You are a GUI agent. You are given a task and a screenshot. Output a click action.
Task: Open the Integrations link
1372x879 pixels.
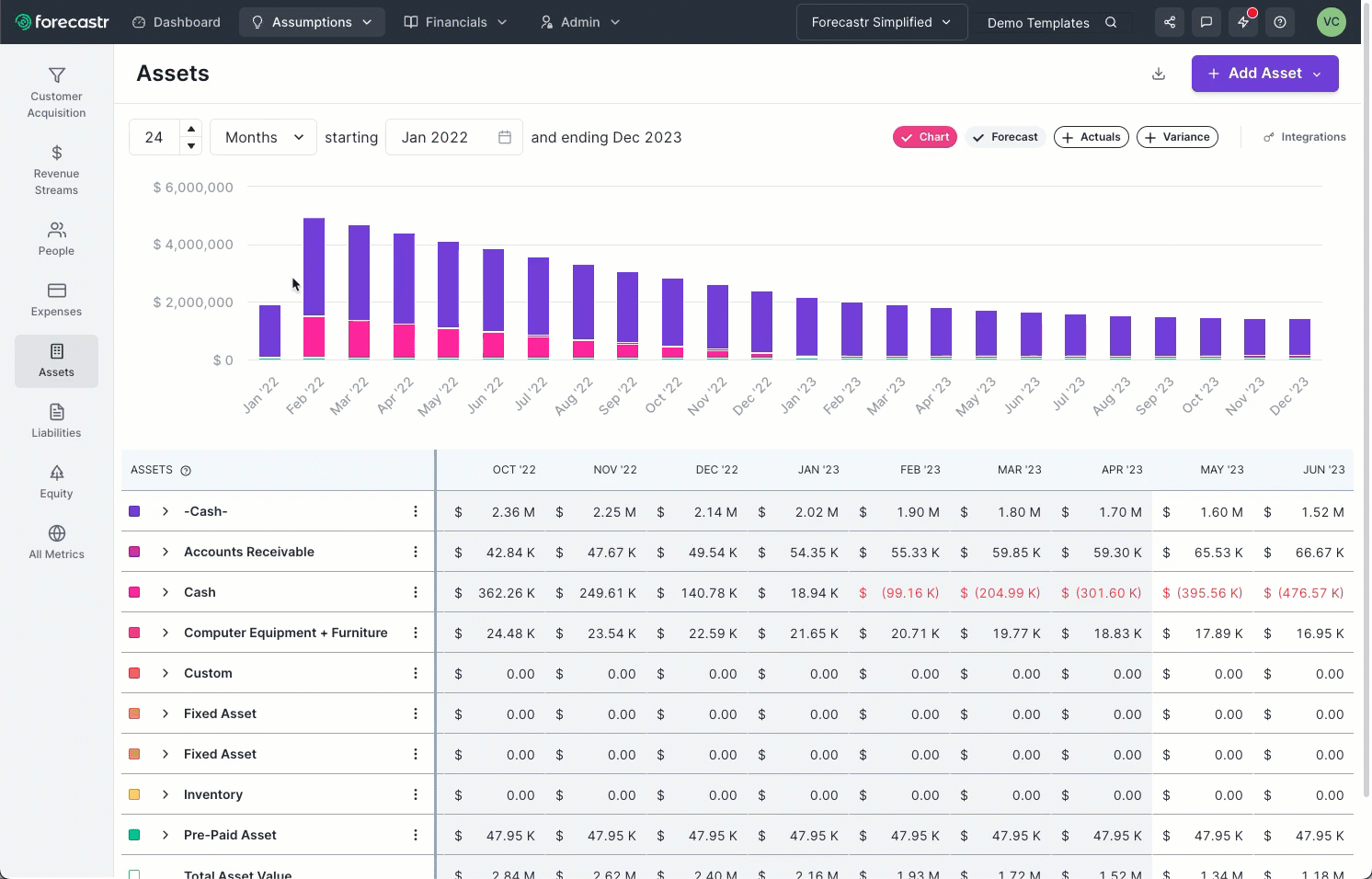pos(1305,136)
